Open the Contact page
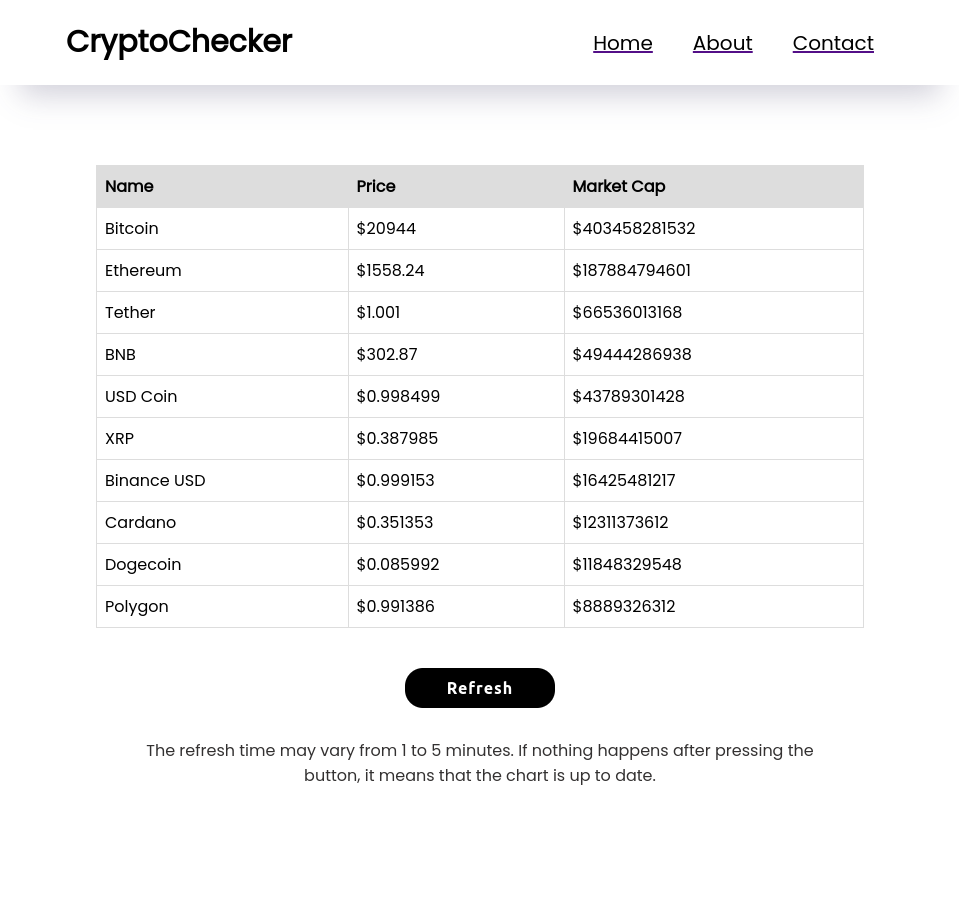 [833, 43]
